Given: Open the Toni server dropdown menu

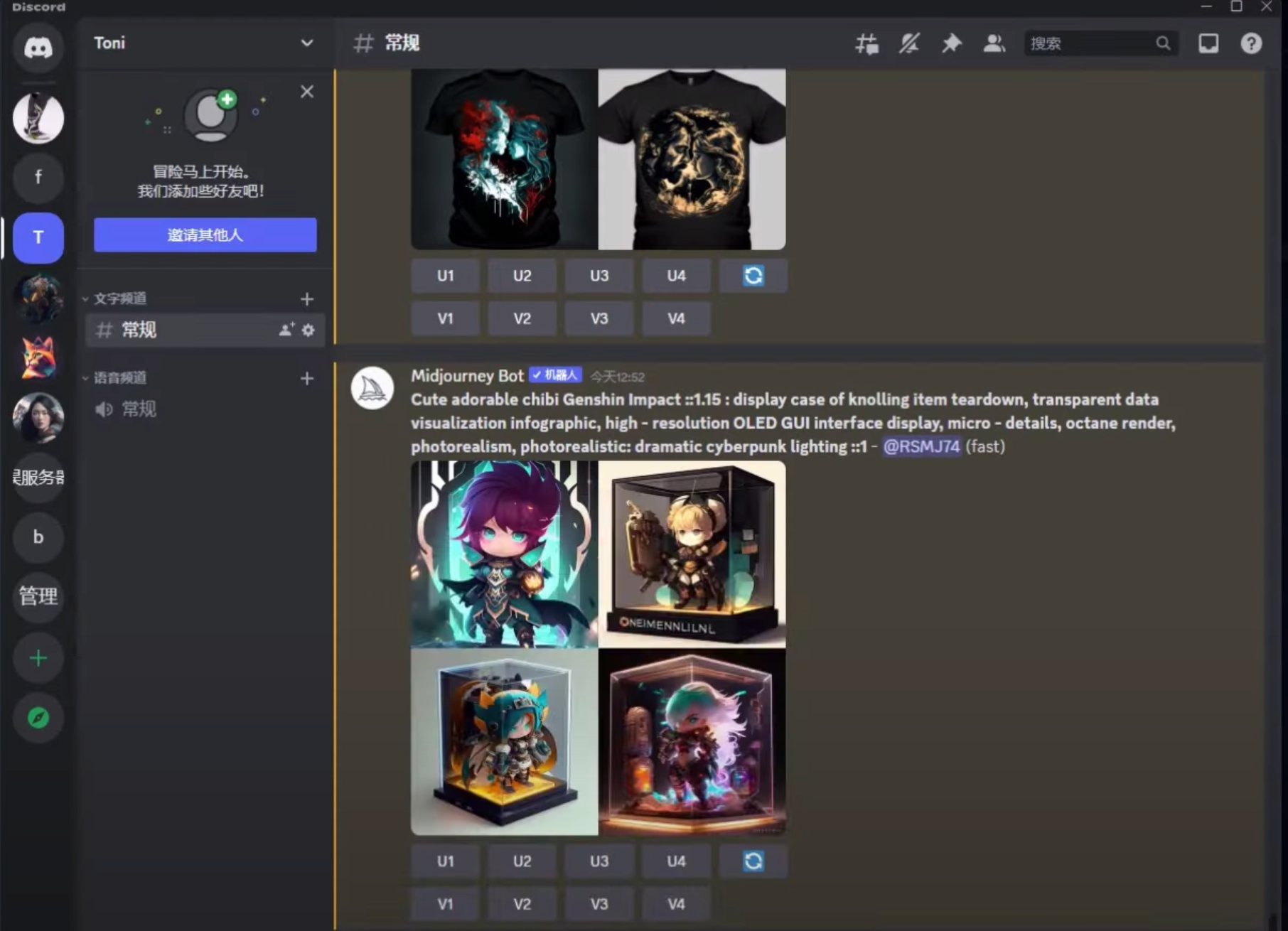Looking at the screenshot, I should point(306,43).
